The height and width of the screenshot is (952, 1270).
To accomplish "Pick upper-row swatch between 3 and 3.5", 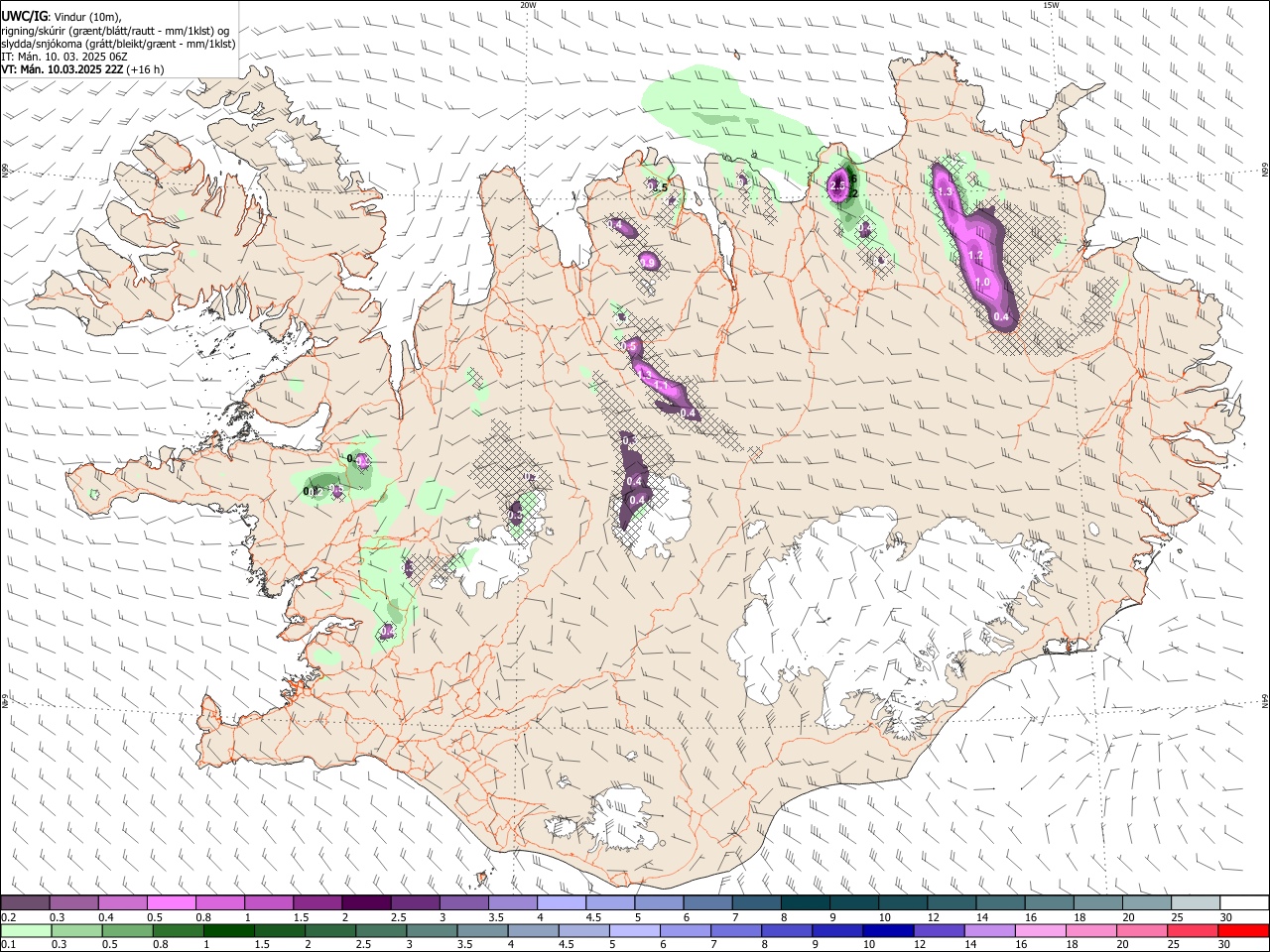I will (x=463, y=903).
